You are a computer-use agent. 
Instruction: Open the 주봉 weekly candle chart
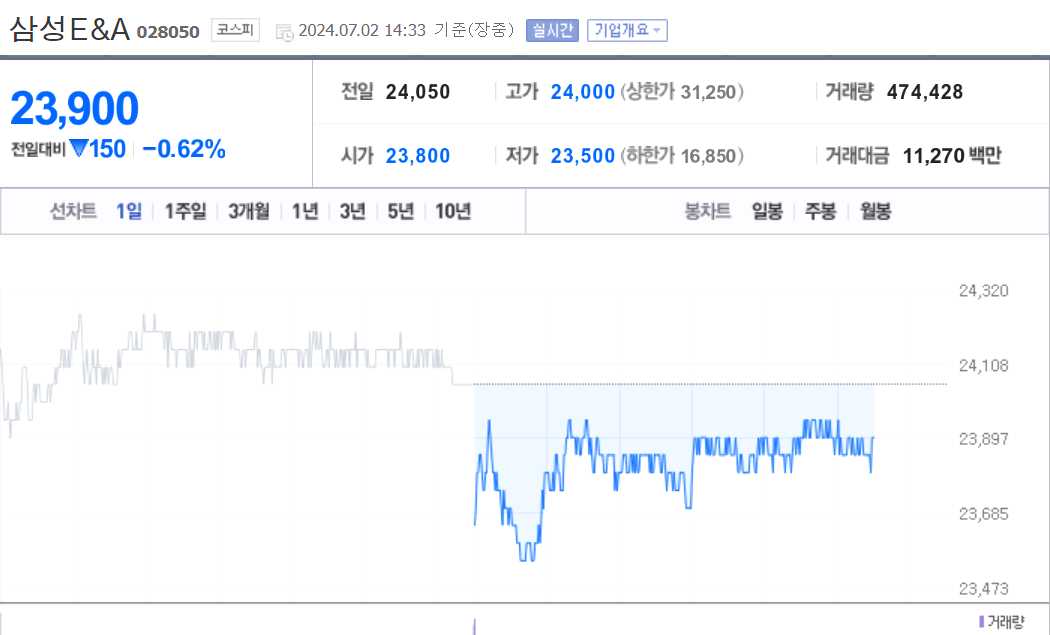coord(821,212)
